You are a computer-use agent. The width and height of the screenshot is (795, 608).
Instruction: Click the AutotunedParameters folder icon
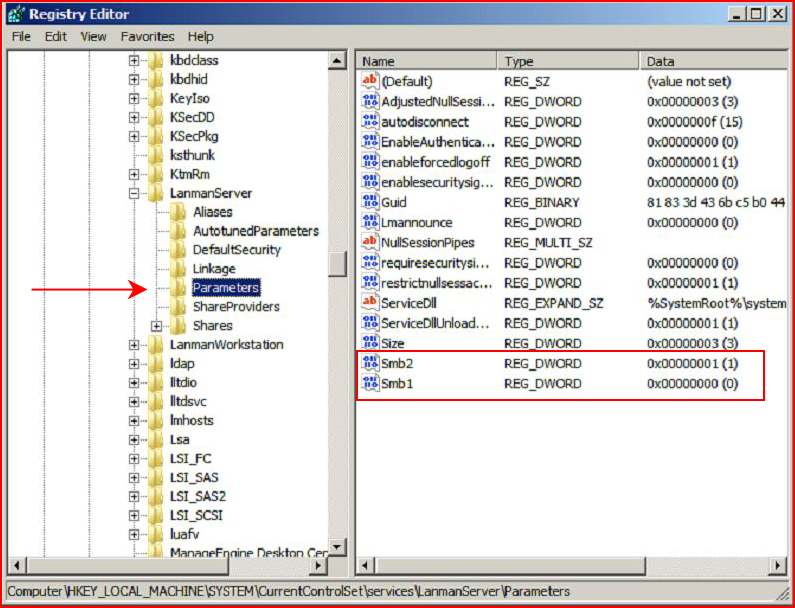(x=178, y=231)
